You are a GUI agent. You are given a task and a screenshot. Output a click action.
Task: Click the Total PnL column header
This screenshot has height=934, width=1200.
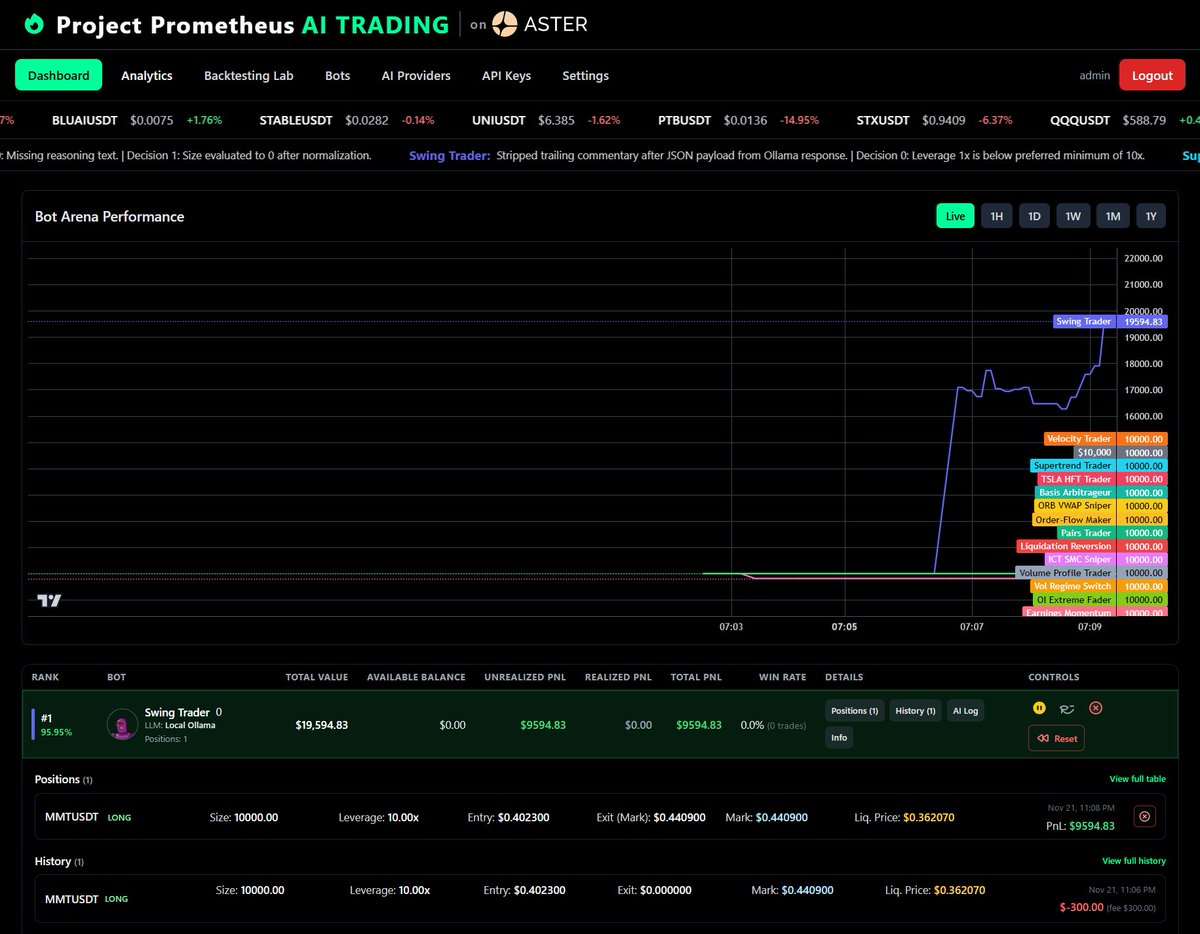pyautogui.click(x=696, y=677)
